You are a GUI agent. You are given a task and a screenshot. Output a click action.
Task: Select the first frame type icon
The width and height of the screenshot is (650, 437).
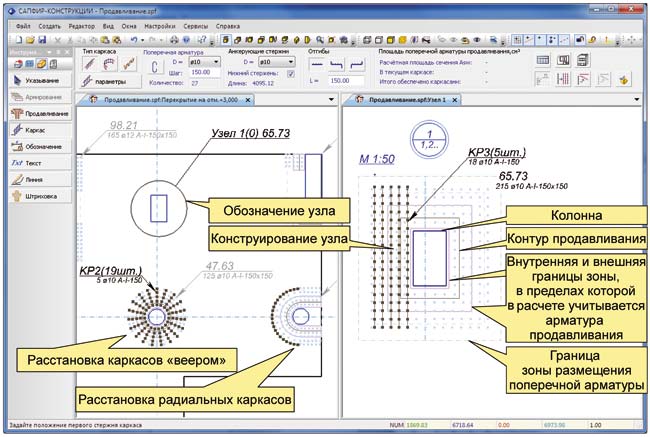pyautogui.click(x=90, y=62)
